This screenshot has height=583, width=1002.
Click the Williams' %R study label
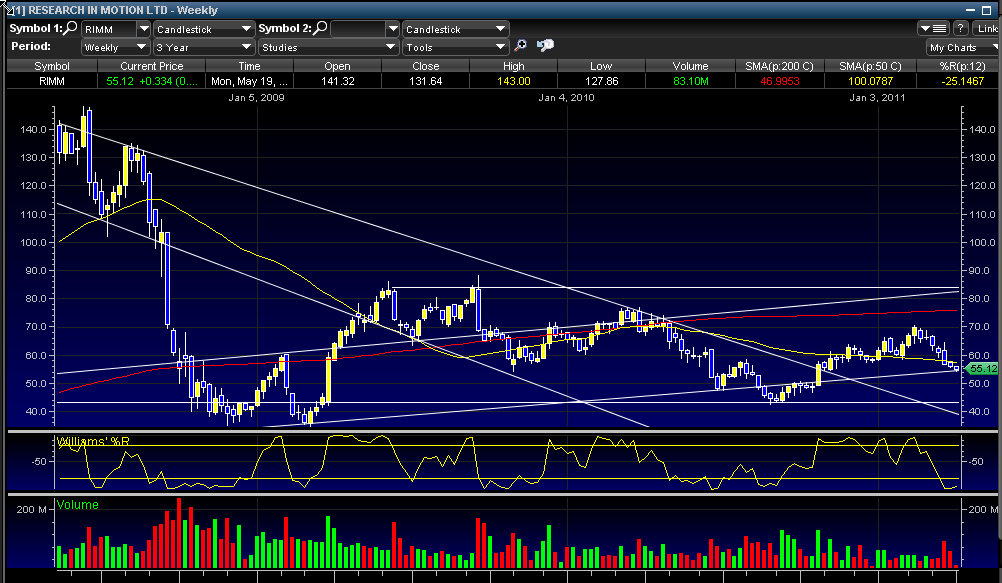93,441
